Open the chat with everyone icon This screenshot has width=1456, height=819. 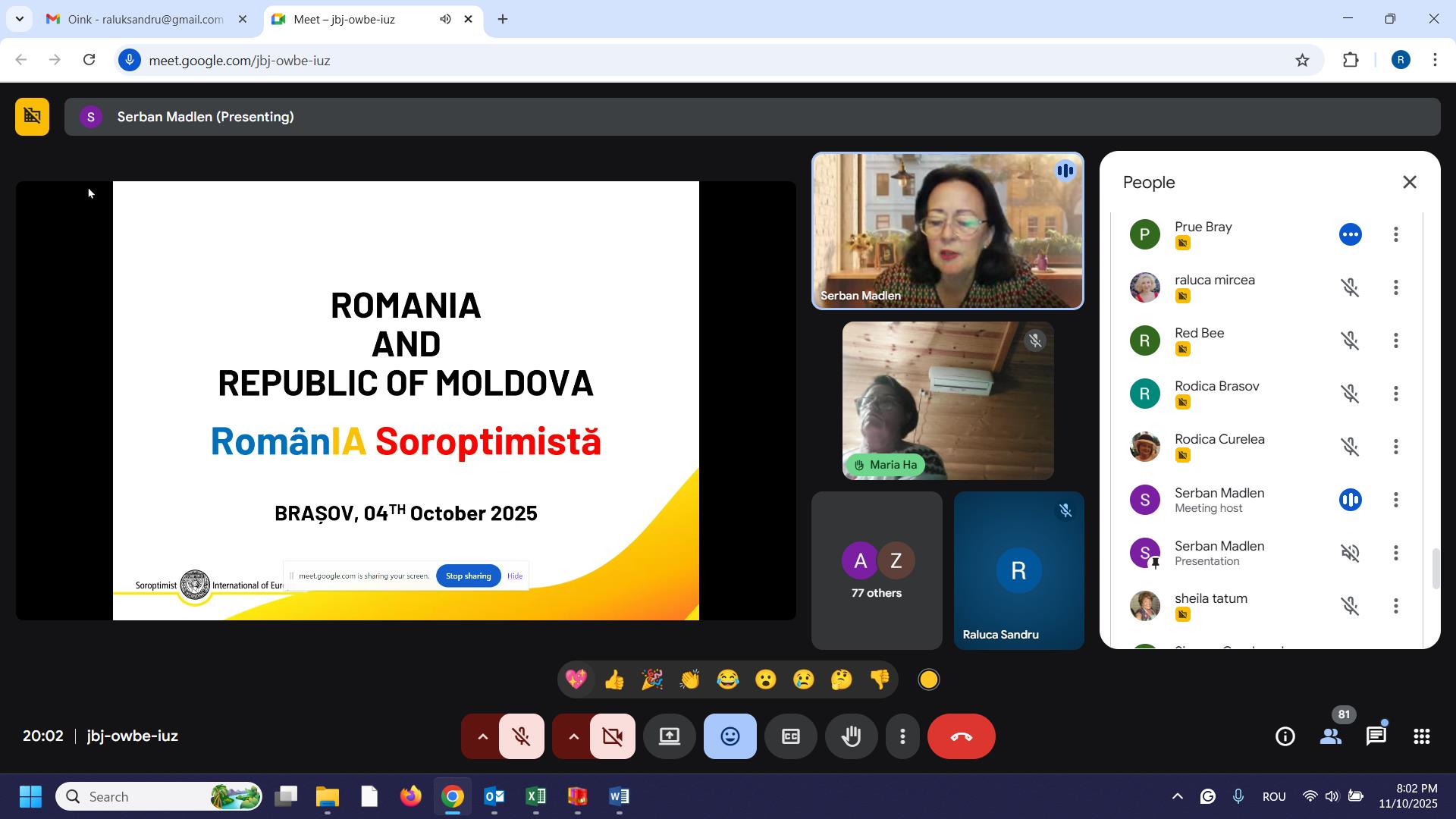(x=1376, y=736)
